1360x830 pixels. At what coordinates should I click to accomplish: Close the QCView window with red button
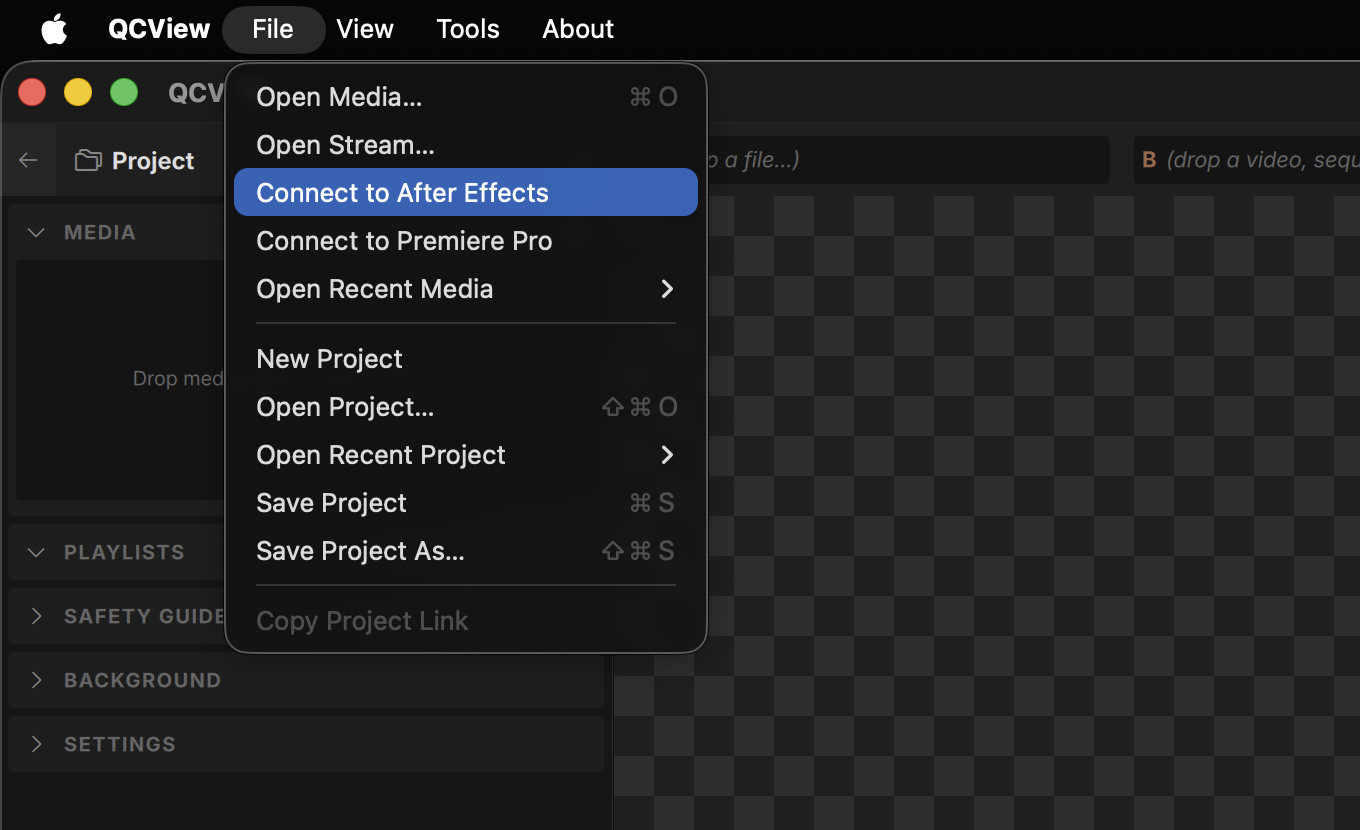coord(32,93)
